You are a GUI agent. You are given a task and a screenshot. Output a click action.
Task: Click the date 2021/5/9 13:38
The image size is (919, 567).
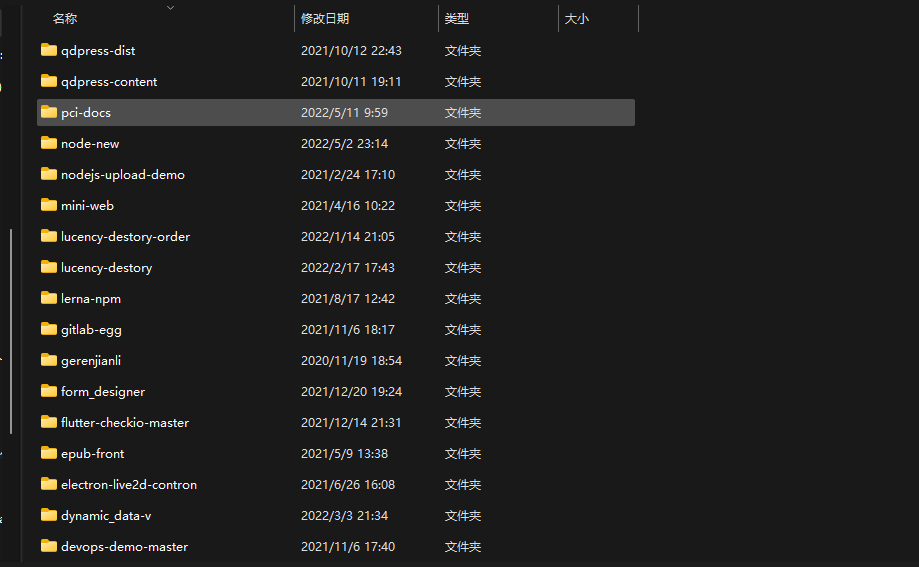click(x=344, y=454)
